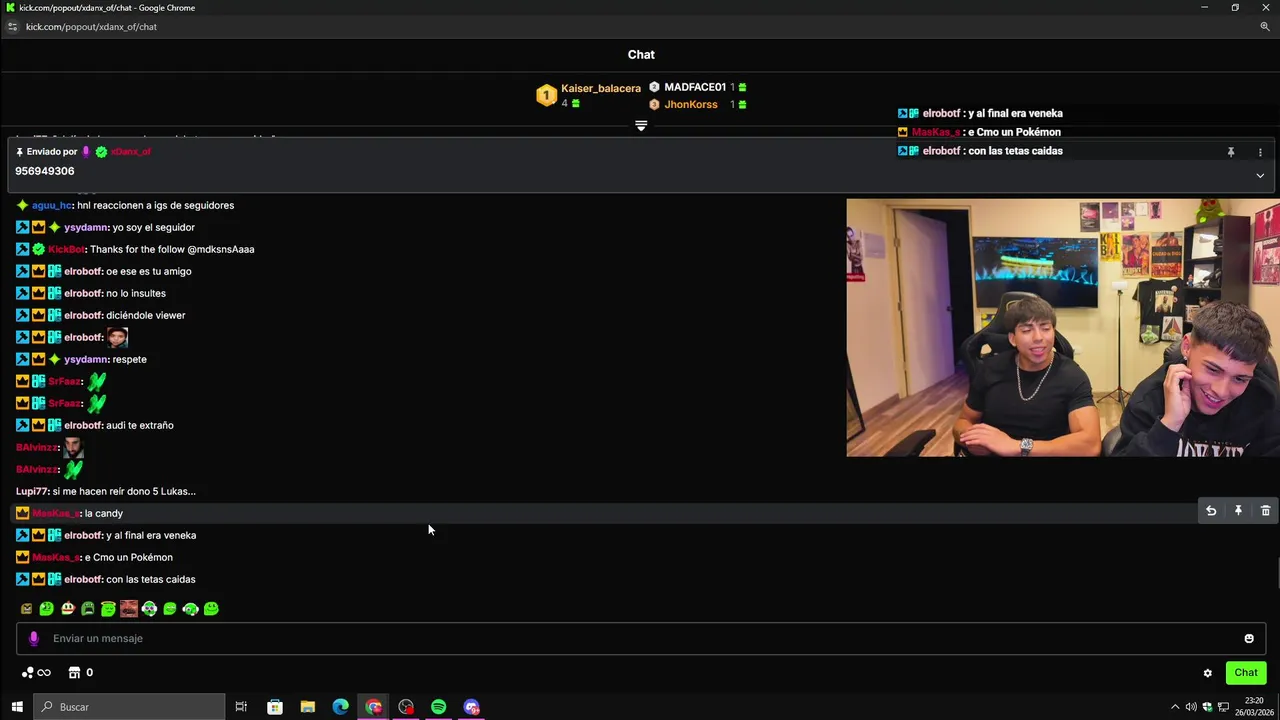Viewport: 1280px width, 720px height.
Task: Click message "oe ese es tu amigo"
Action: pyautogui.click(x=149, y=271)
